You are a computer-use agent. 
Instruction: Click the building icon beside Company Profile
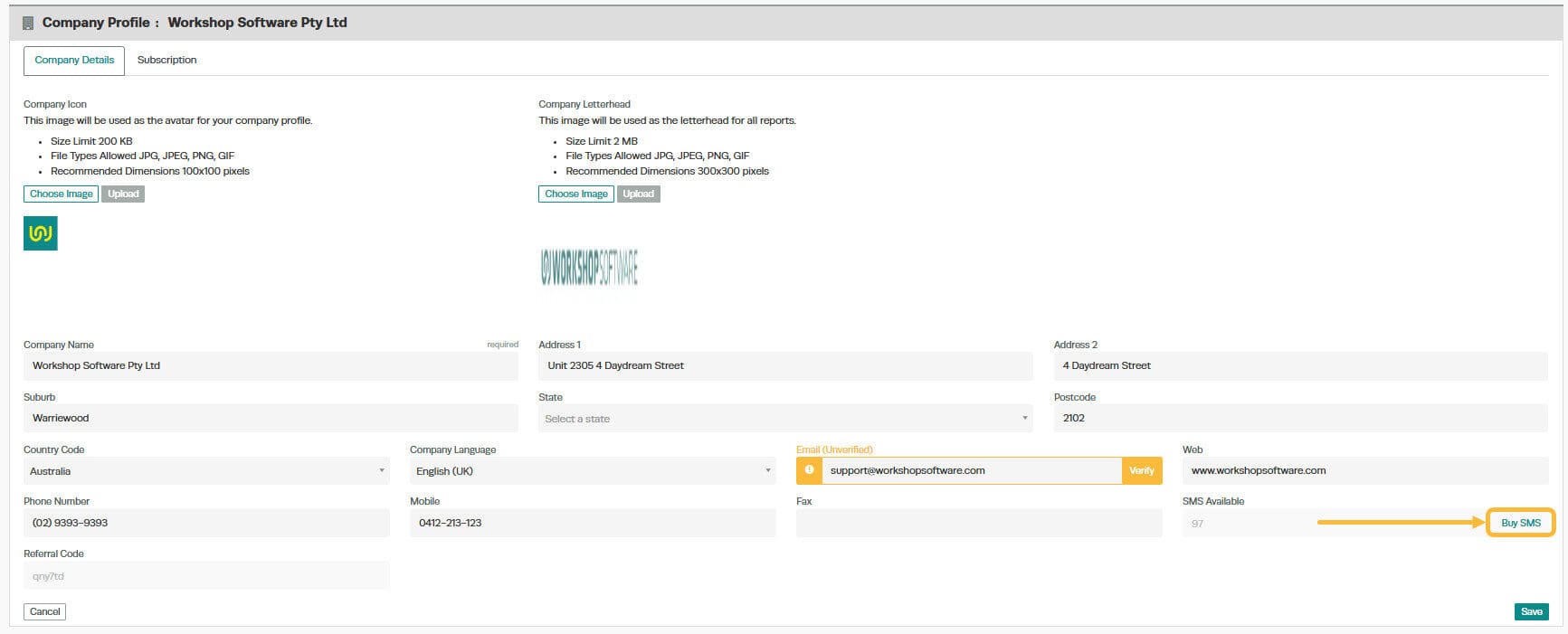[x=28, y=23]
